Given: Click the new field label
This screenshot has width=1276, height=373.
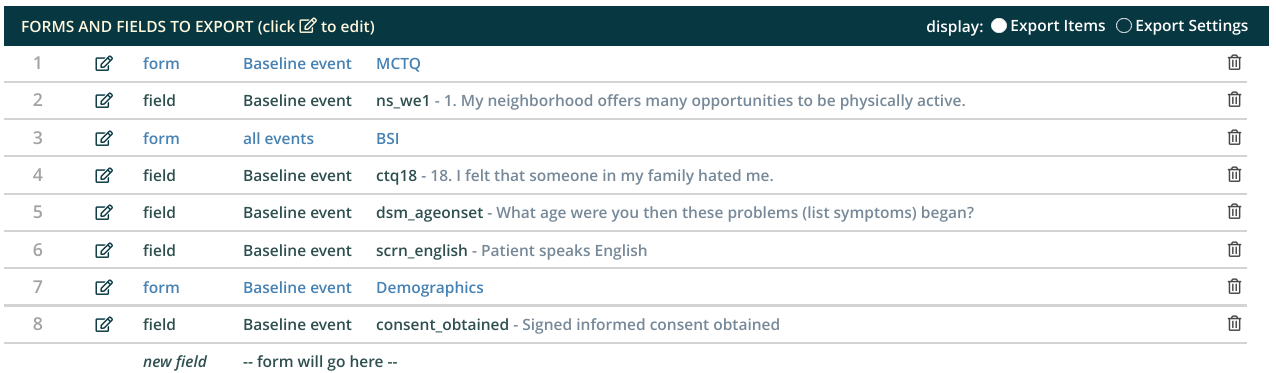Looking at the screenshot, I should pyautogui.click(x=175, y=361).
